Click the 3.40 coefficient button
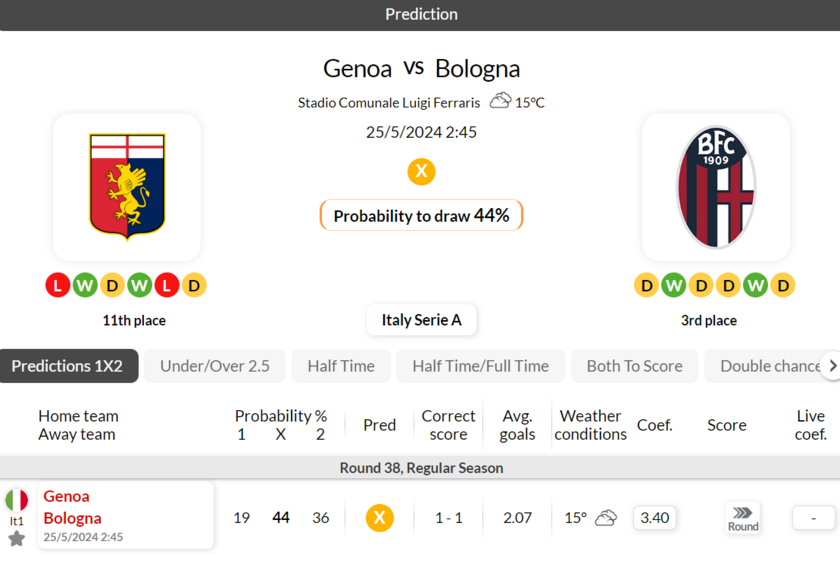840x582 pixels. coord(655,518)
